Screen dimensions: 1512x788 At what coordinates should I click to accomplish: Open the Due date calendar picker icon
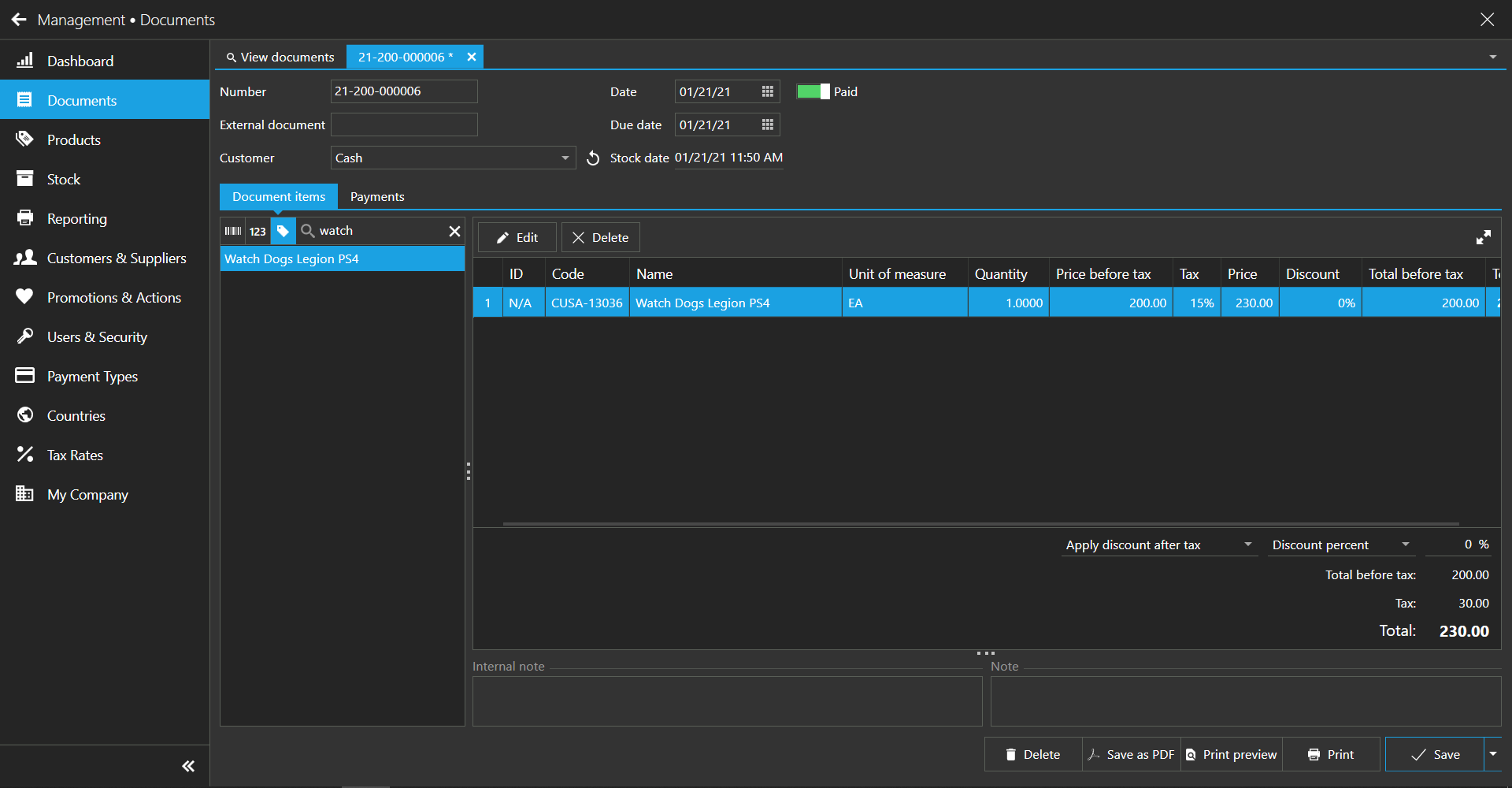[767, 125]
